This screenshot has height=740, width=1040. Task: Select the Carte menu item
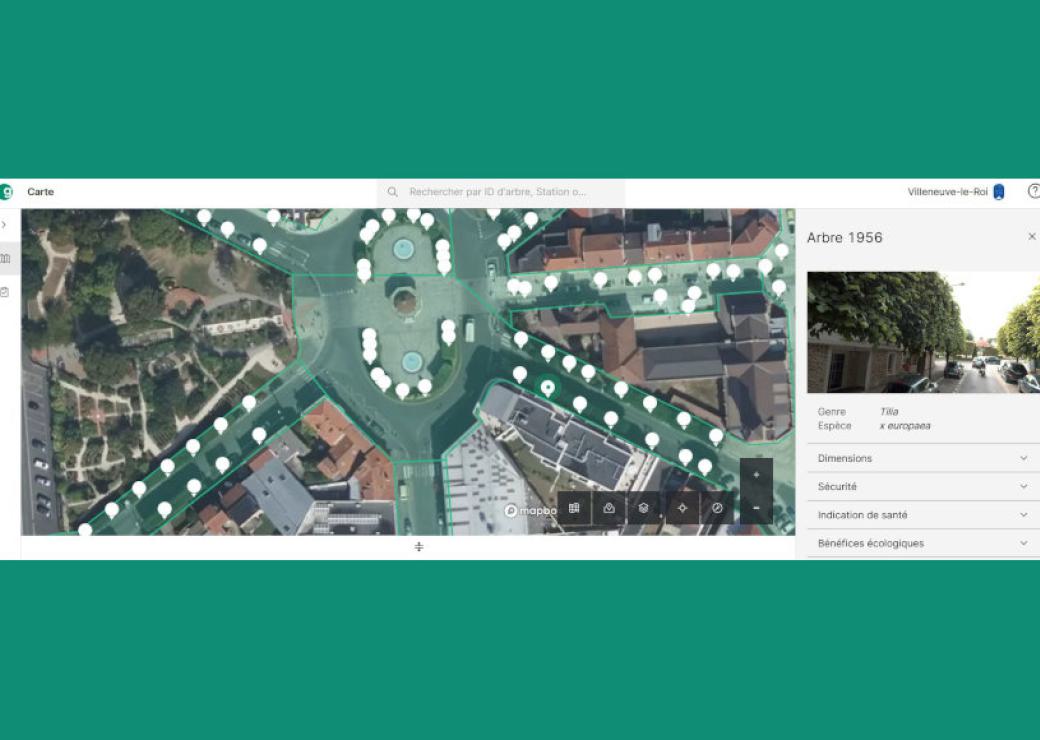(41, 191)
